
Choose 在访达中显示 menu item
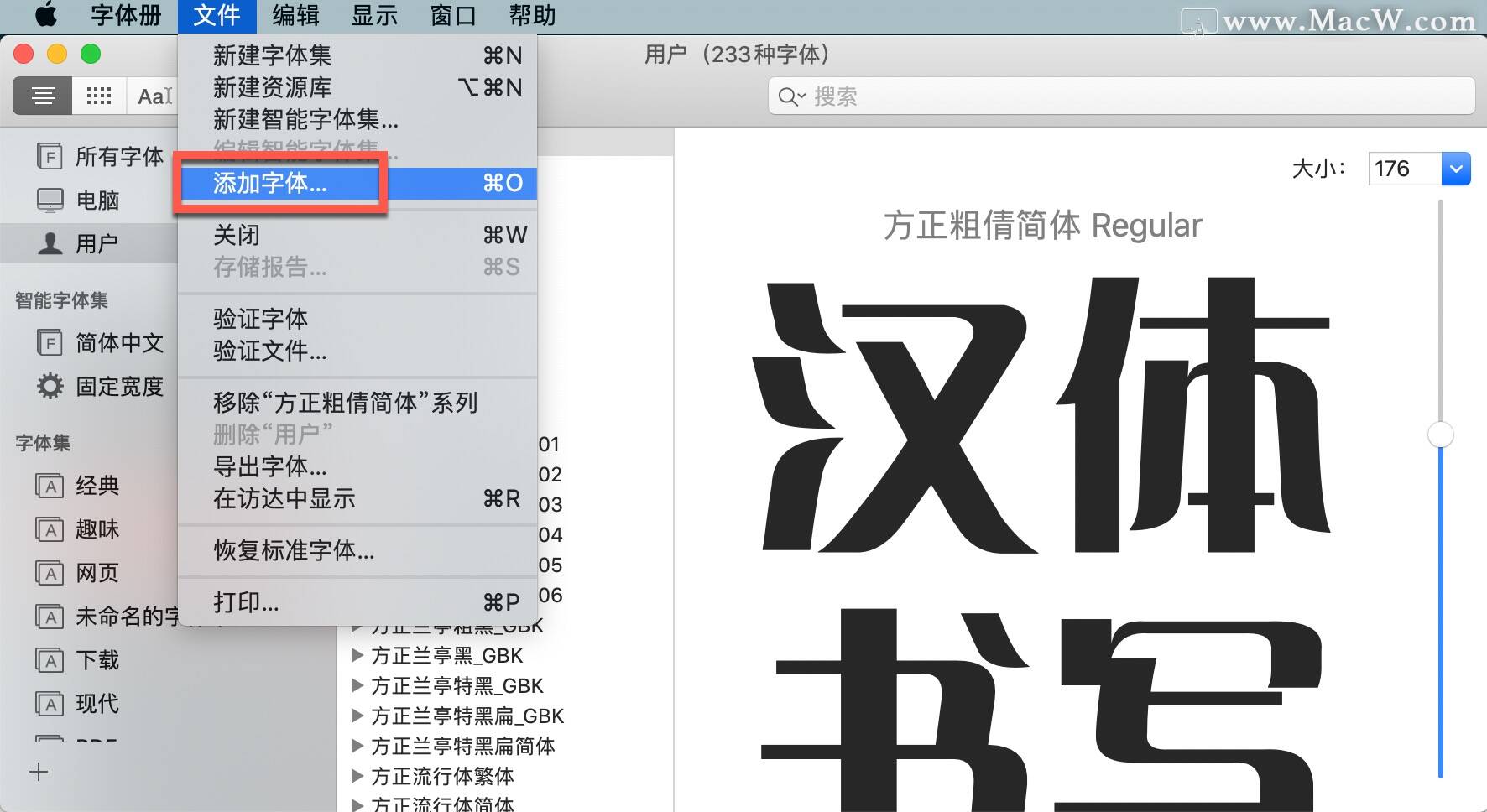point(357,498)
